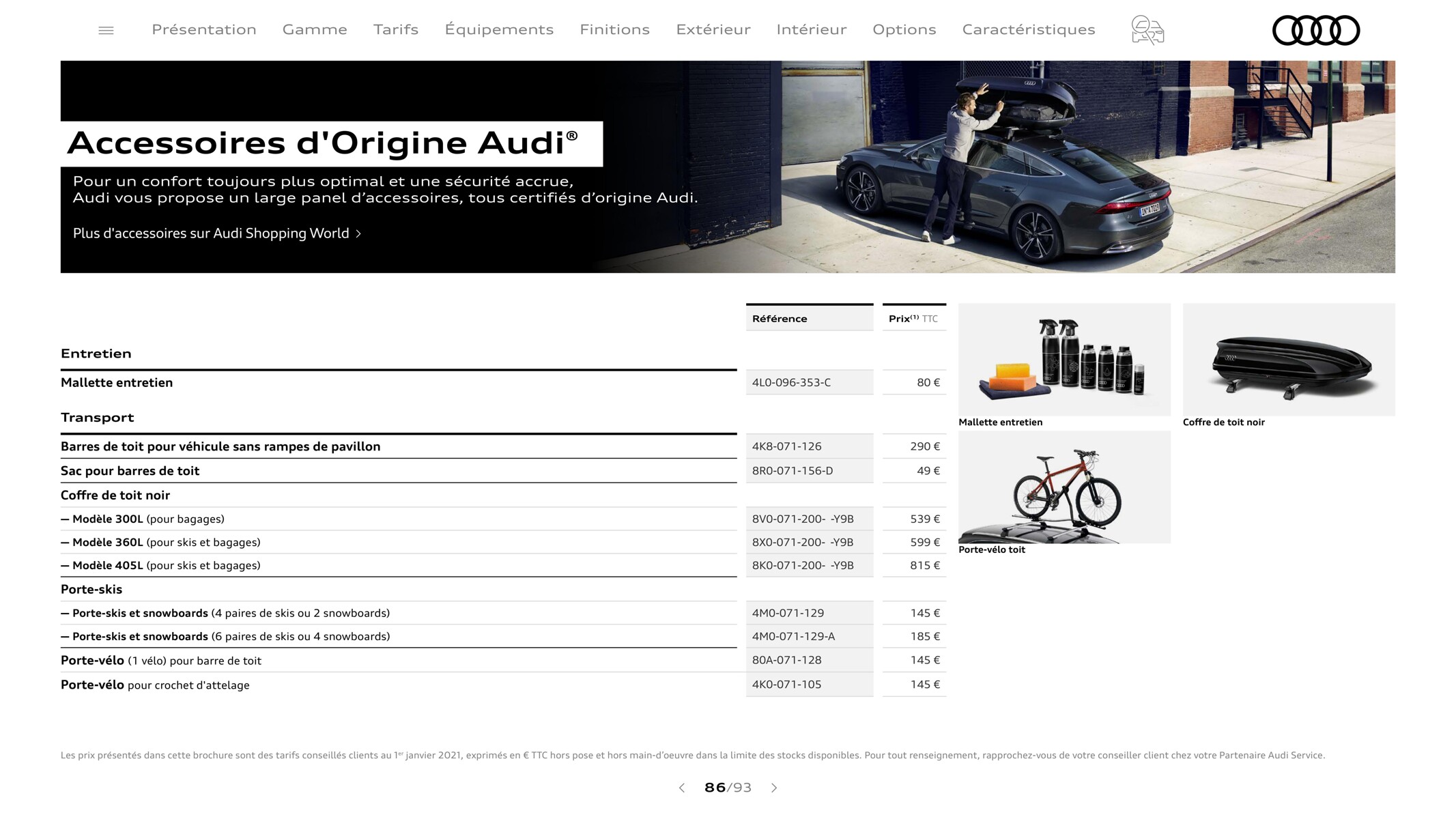Click the 49 € price cell

(x=914, y=471)
